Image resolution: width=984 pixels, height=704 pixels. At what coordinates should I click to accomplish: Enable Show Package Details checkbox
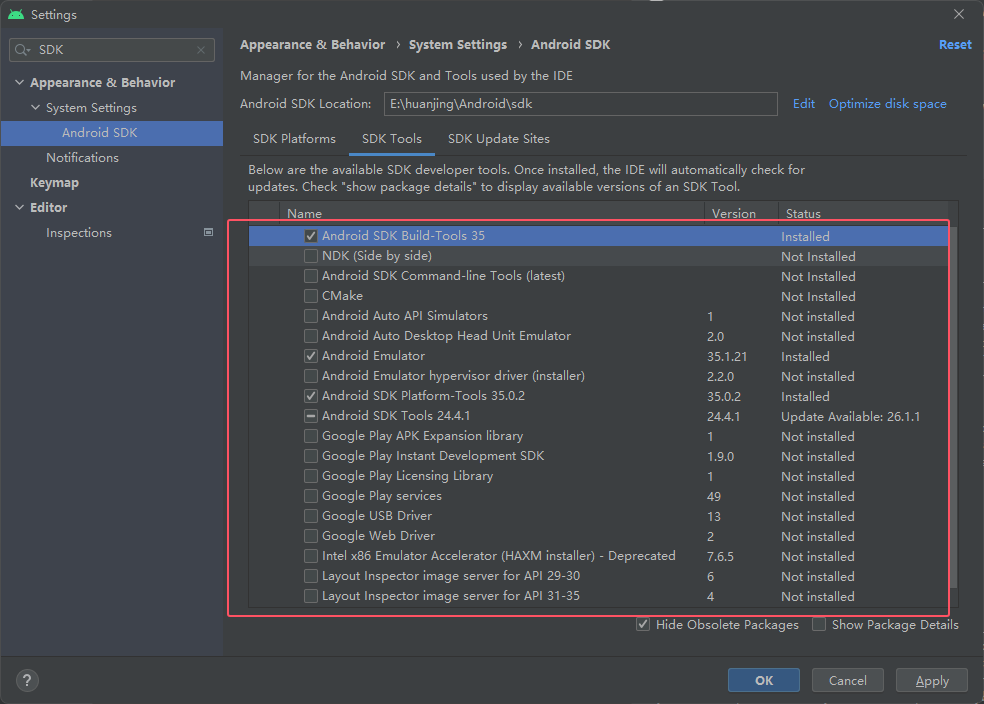[x=819, y=624]
